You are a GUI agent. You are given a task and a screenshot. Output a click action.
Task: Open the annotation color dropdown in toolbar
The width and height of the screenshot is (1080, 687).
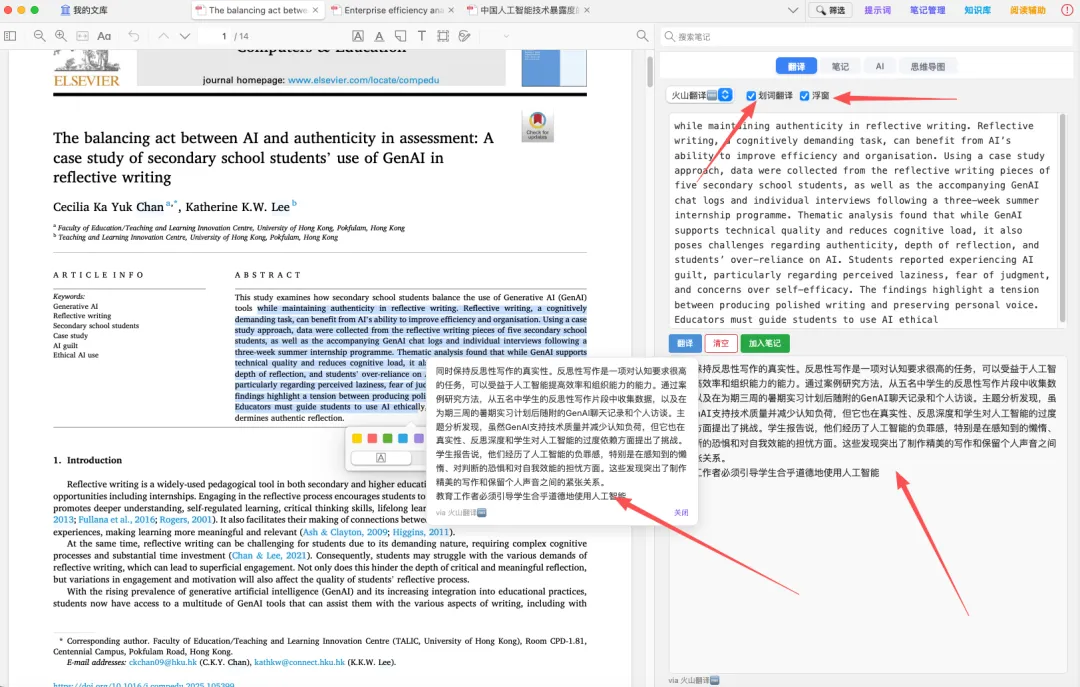pyautogui.click(x=506, y=36)
